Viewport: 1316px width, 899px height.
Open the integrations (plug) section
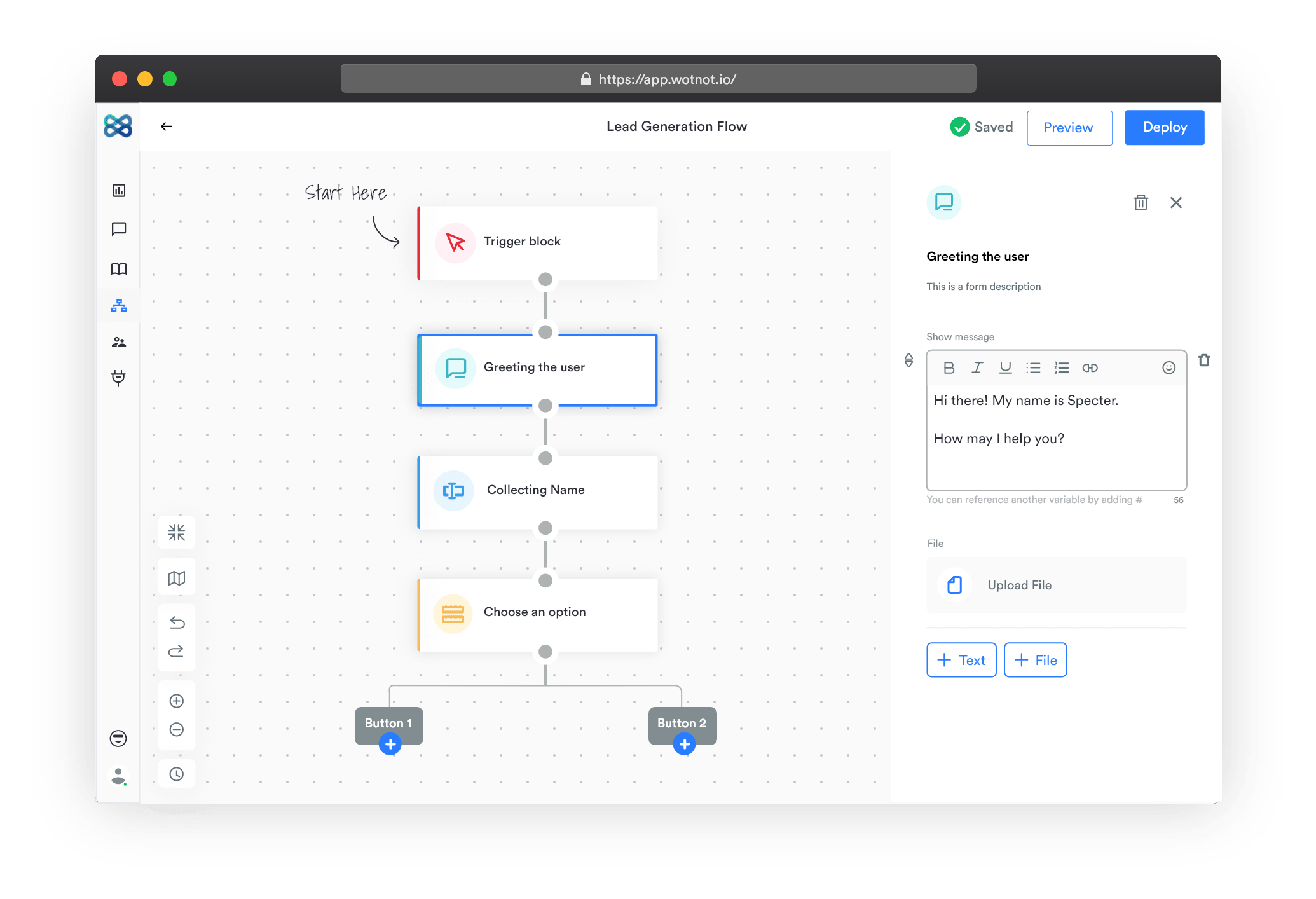click(x=118, y=378)
